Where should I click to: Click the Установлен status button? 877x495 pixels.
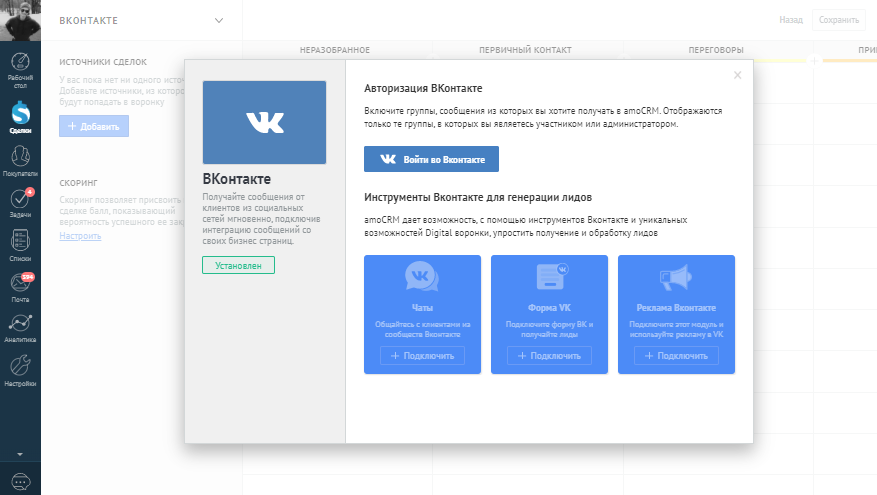(x=238, y=265)
